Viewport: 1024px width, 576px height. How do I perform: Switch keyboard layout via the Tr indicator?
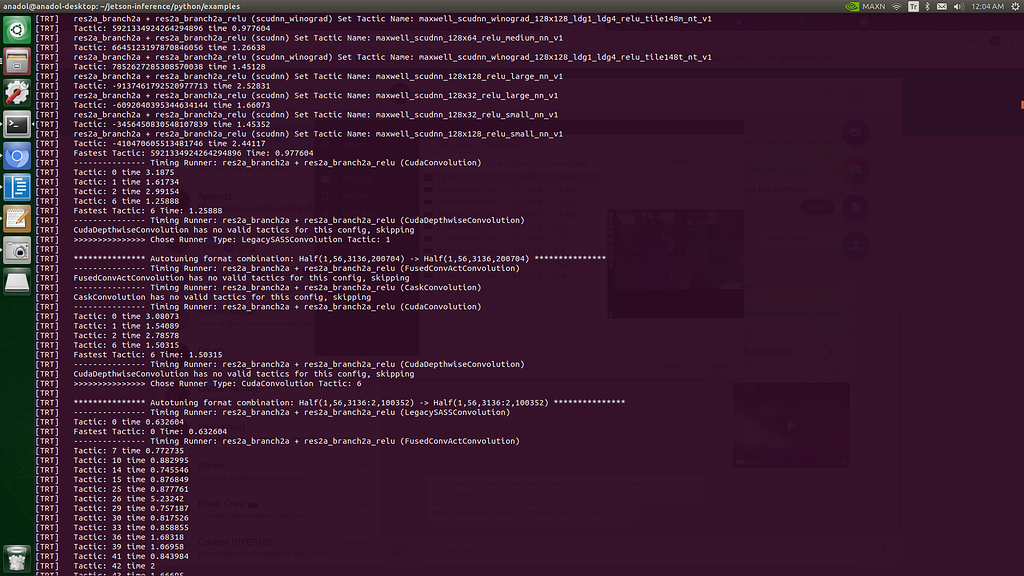913,7
